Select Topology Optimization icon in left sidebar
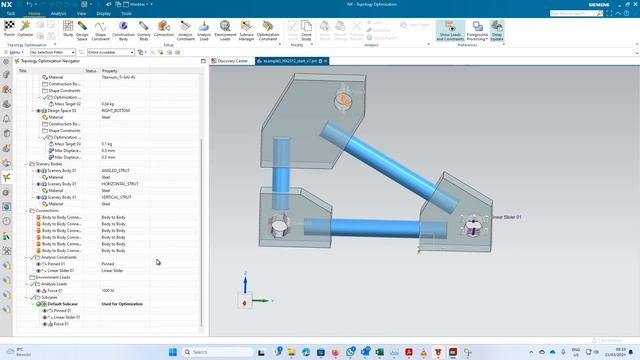 pyautogui.click(x=7, y=177)
